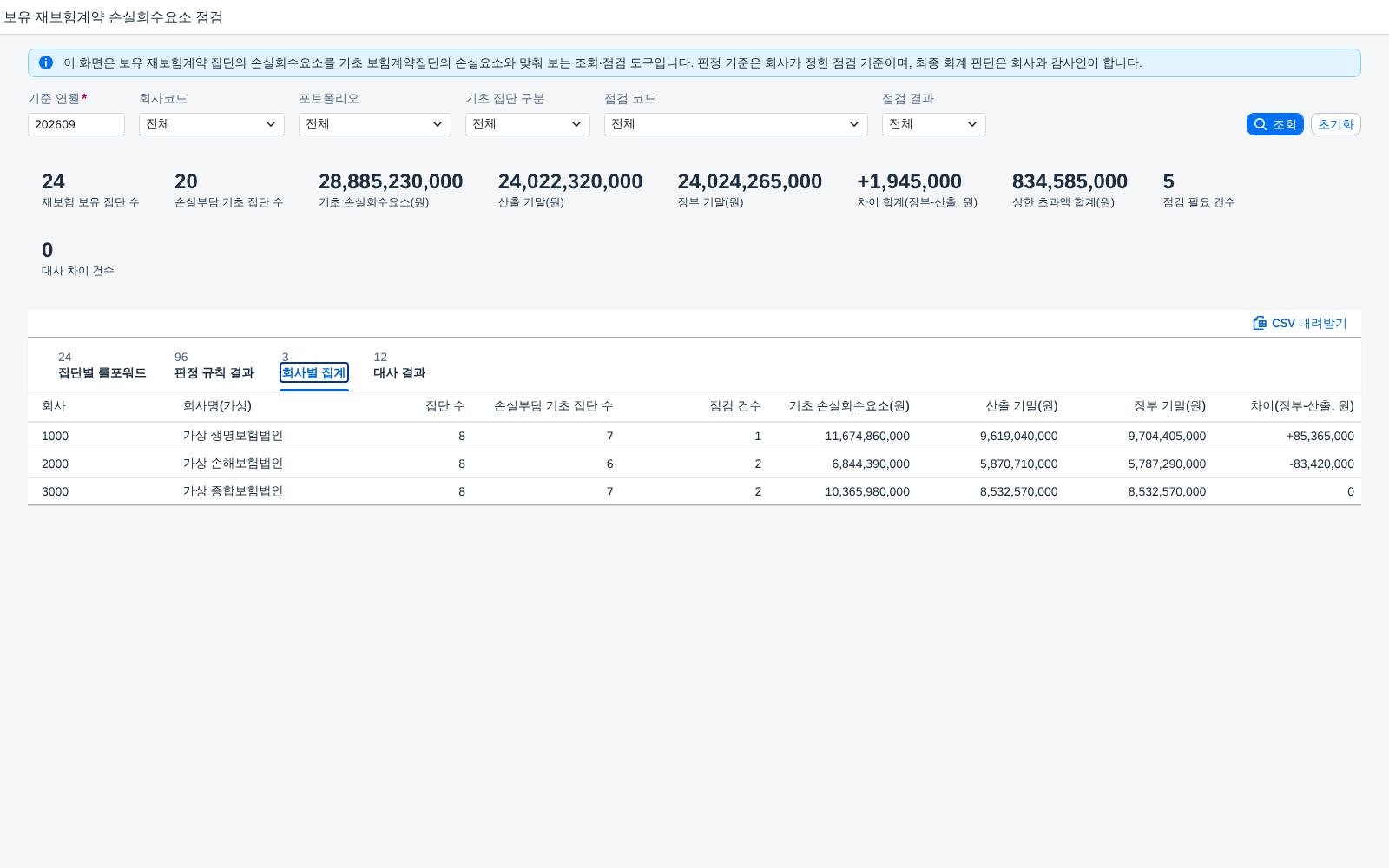Click the CSV 내려받기 download link
This screenshot has width=1389, height=868.
pyautogui.click(x=1300, y=323)
